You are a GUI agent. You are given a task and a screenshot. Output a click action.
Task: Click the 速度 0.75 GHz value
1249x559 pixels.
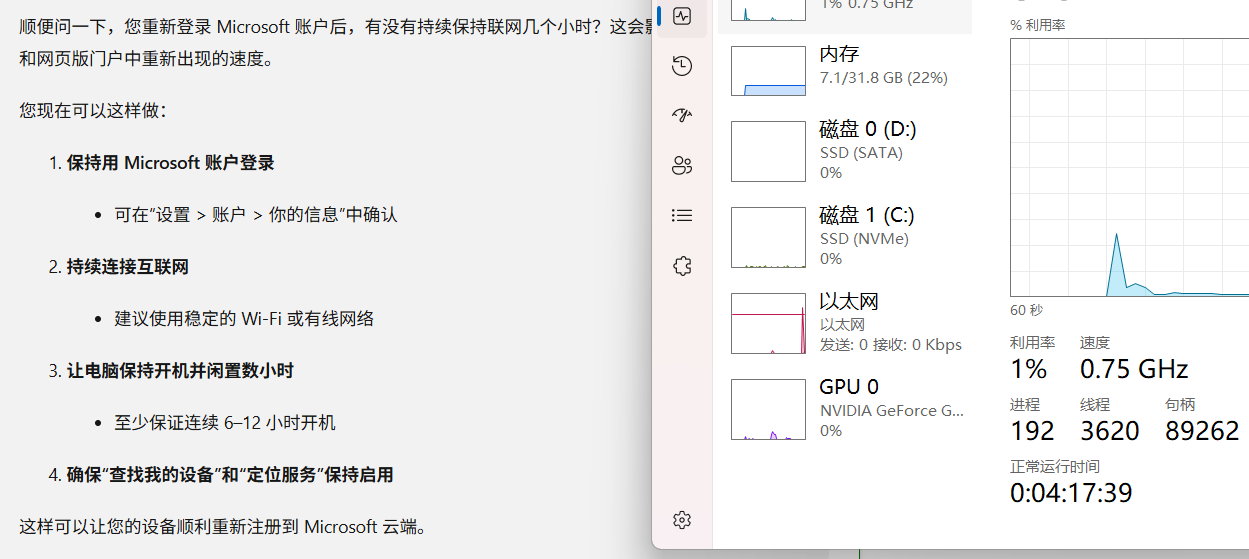tap(1134, 369)
